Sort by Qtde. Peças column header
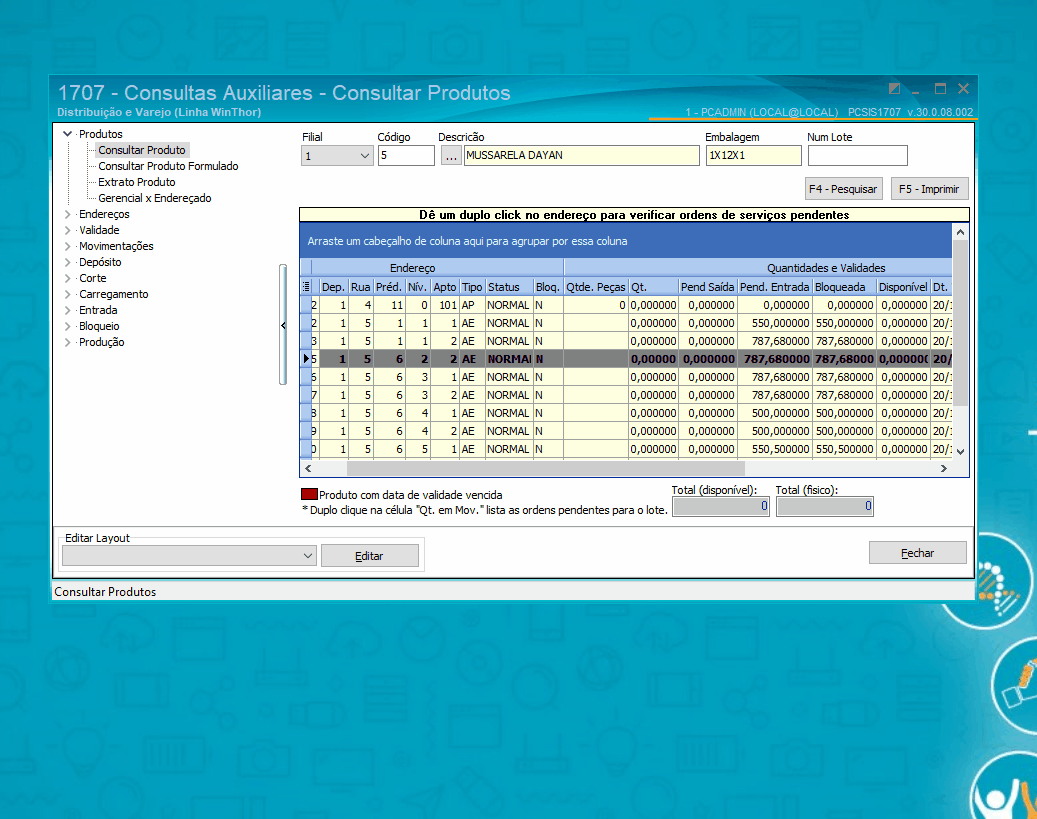This screenshot has height=819, width=1037. pos(596,287)
